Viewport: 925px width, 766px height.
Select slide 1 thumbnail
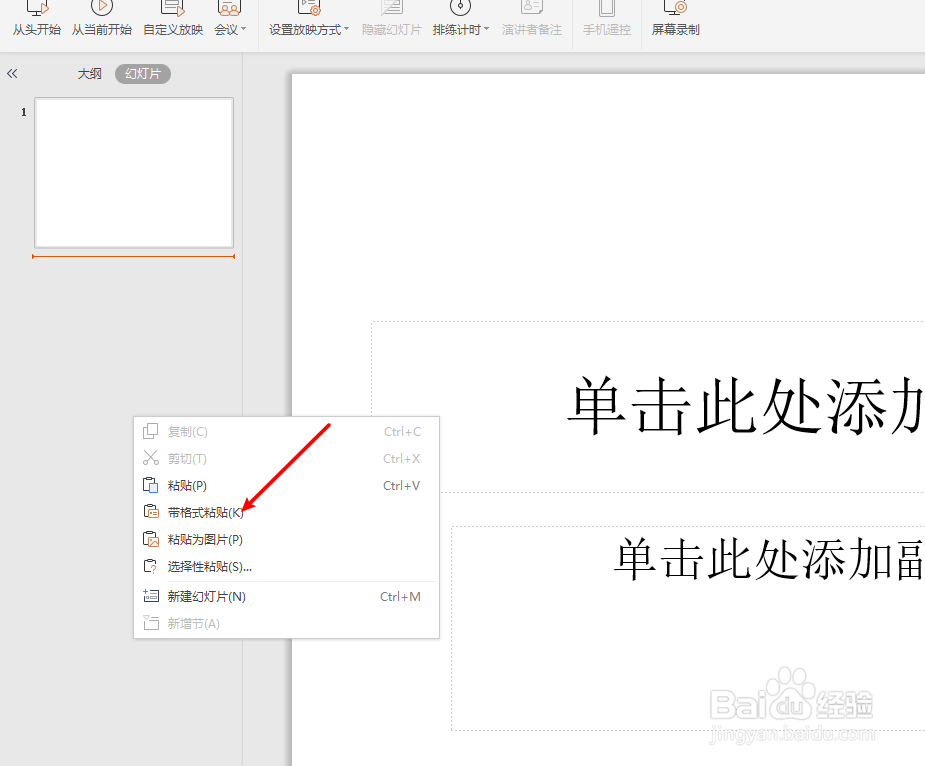coord(134,173)
